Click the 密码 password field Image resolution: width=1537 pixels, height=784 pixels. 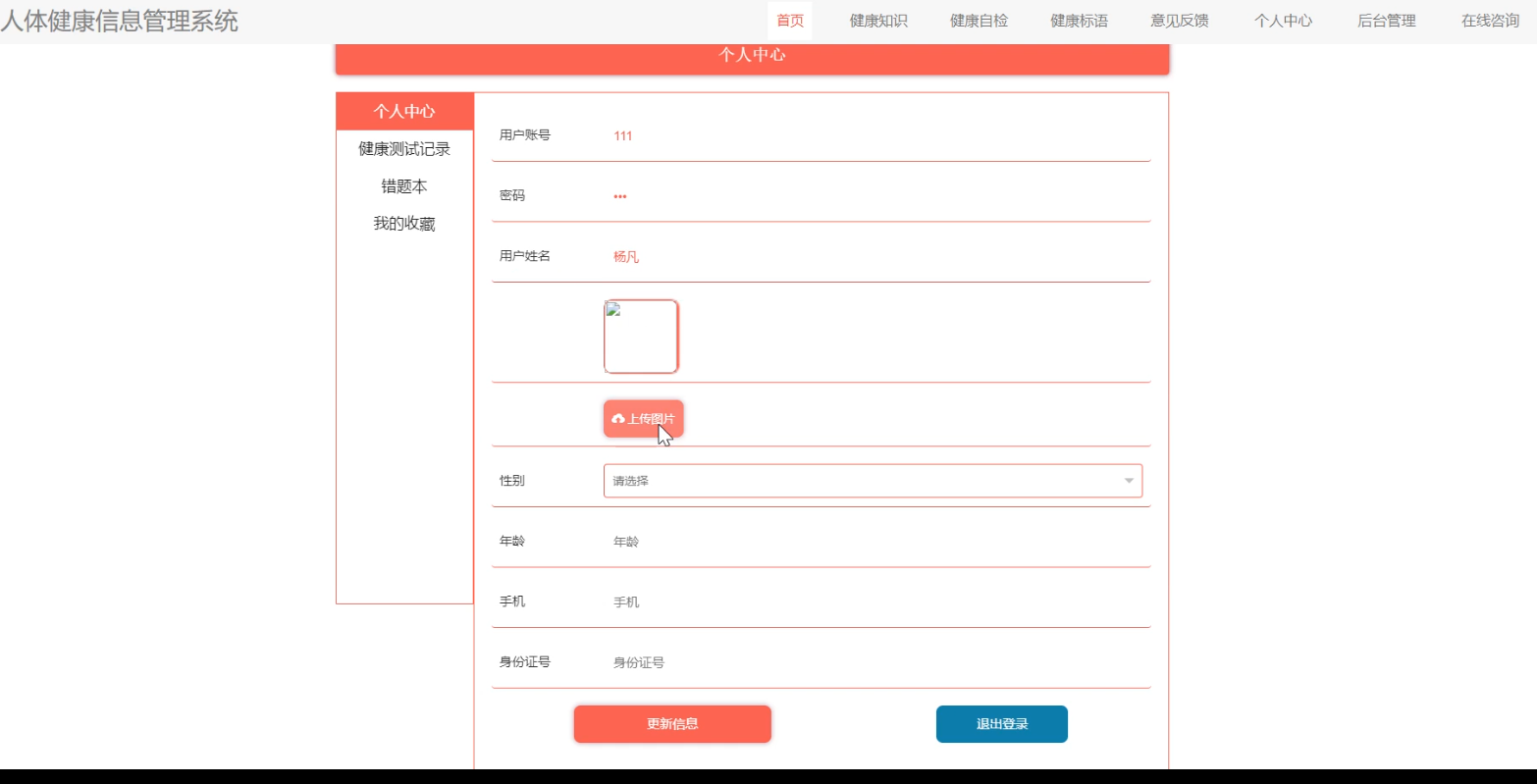pyautogui.click(x=874, y=196)
